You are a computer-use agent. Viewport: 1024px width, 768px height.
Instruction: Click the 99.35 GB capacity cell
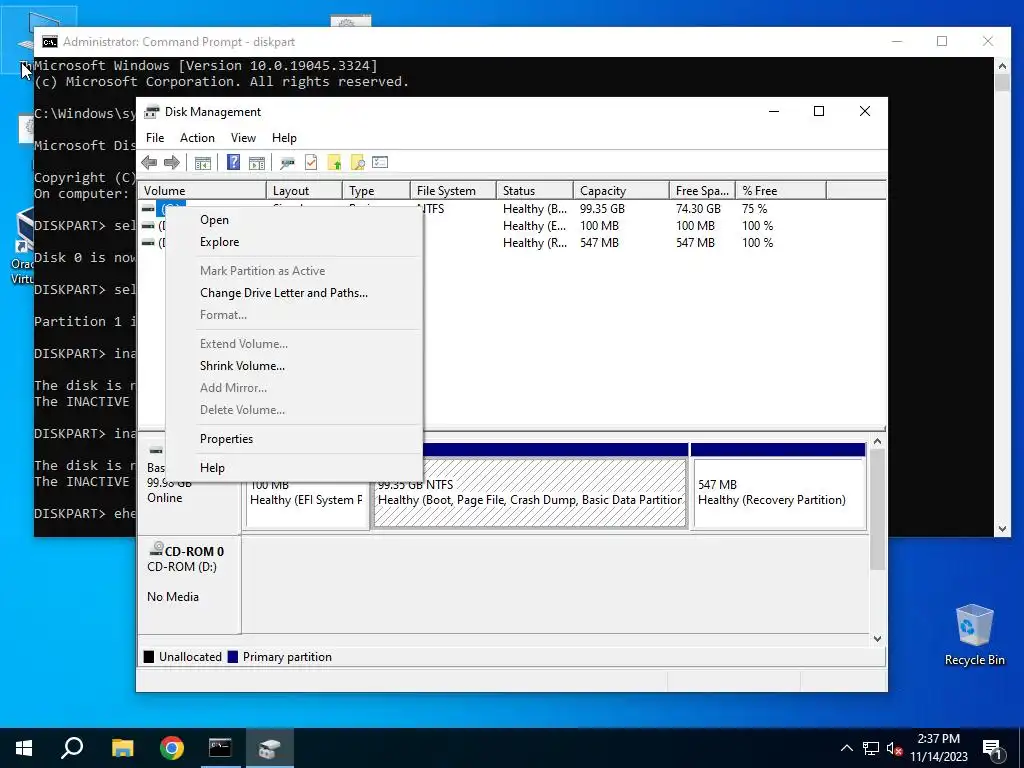(x=602, y=209)
